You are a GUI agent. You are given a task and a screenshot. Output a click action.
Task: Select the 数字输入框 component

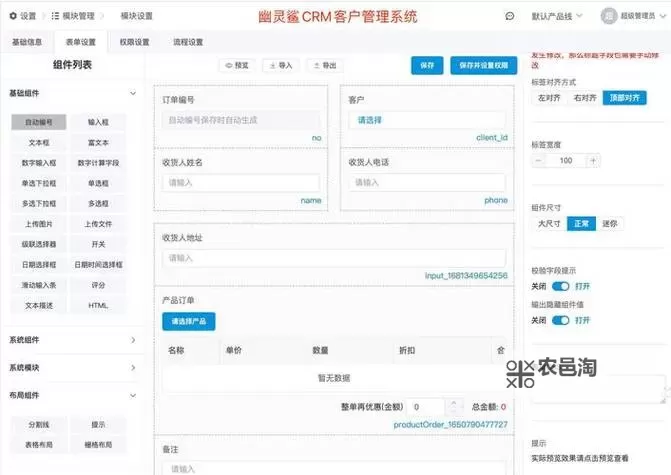point(39,163)
